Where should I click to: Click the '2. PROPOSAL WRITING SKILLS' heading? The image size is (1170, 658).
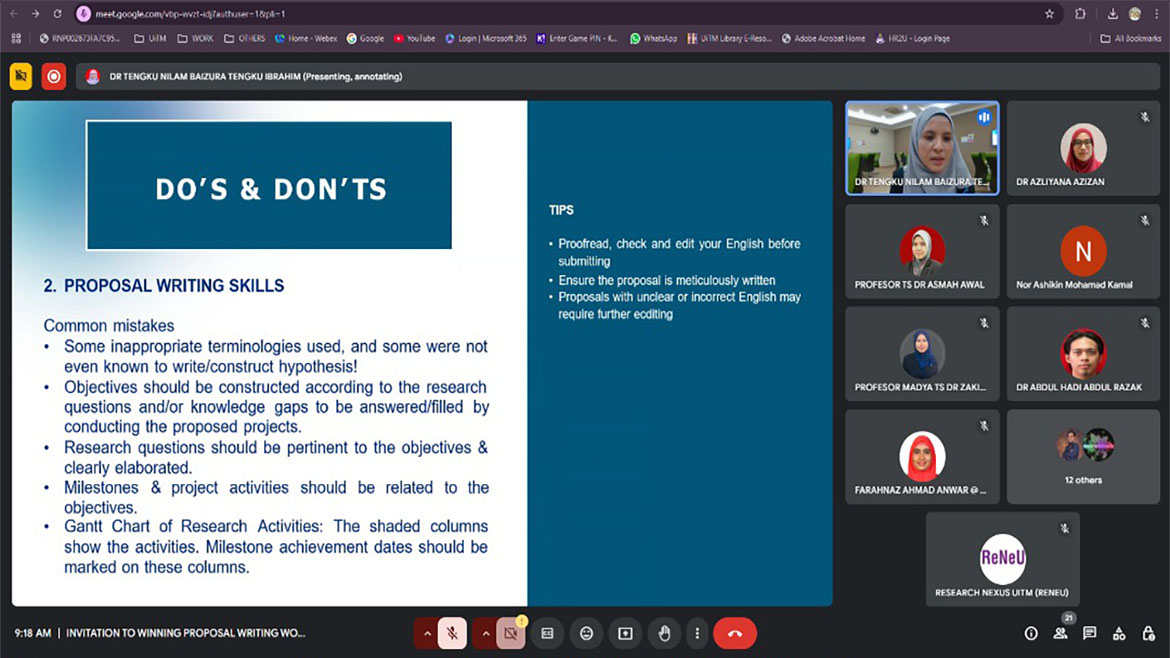tap(163, 286)
